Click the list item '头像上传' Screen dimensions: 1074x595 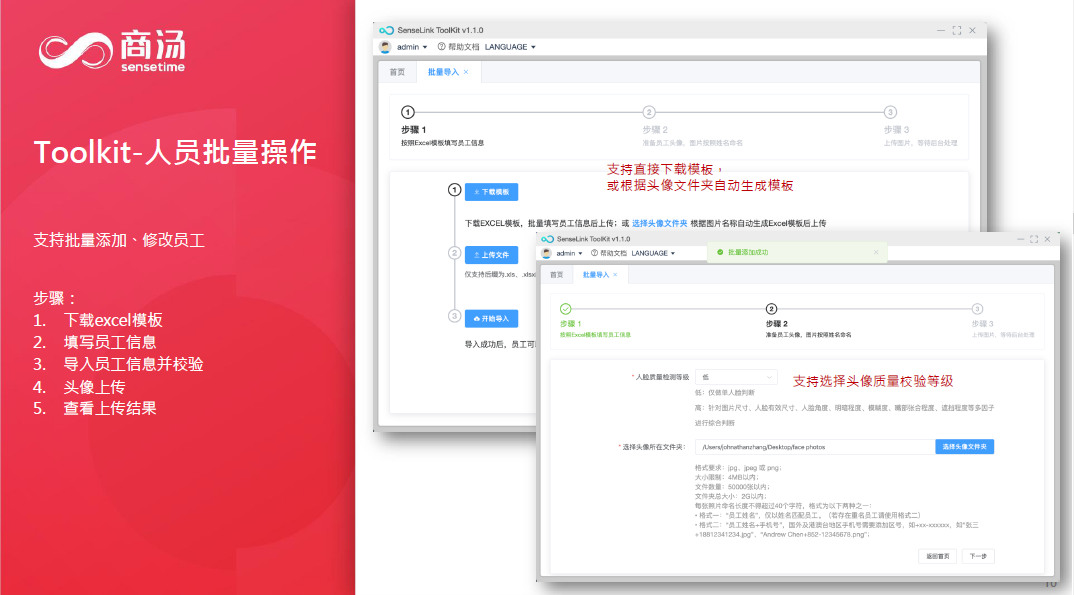pos(95,387)
